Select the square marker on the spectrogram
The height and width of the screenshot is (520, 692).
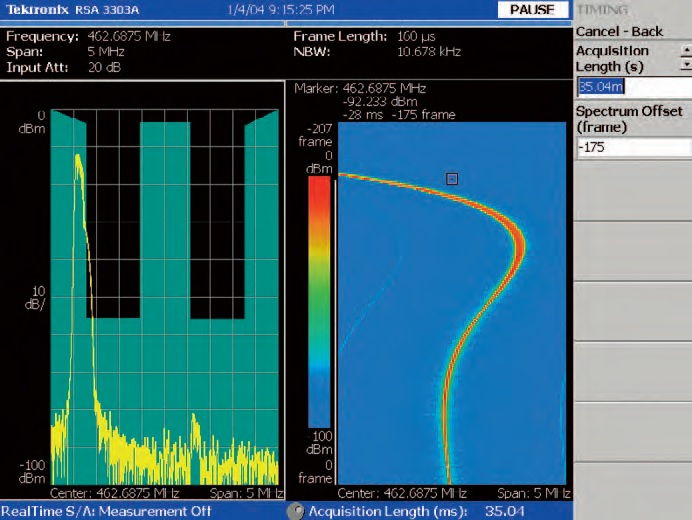point(452,179)
